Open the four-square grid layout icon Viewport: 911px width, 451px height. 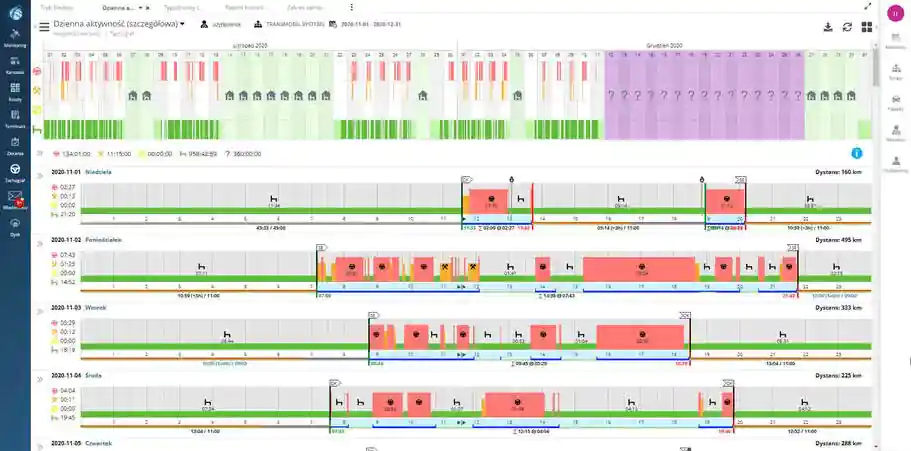point(867,27)
